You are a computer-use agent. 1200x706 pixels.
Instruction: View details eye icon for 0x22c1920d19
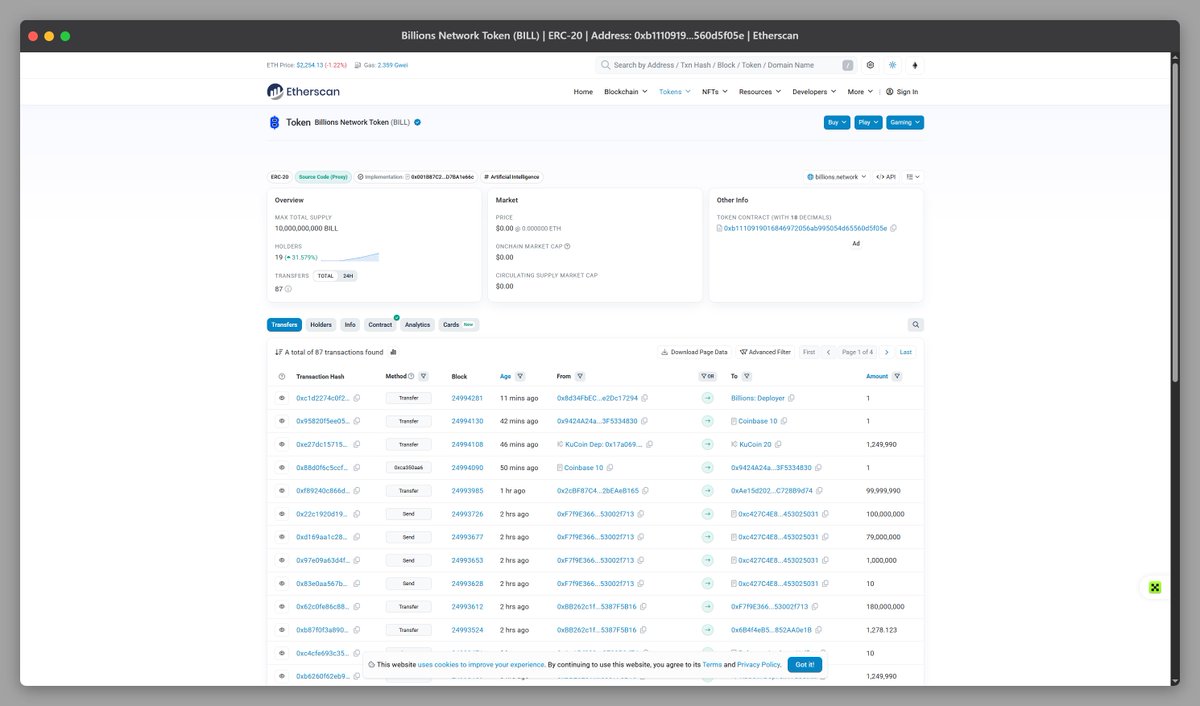point(282,514)
